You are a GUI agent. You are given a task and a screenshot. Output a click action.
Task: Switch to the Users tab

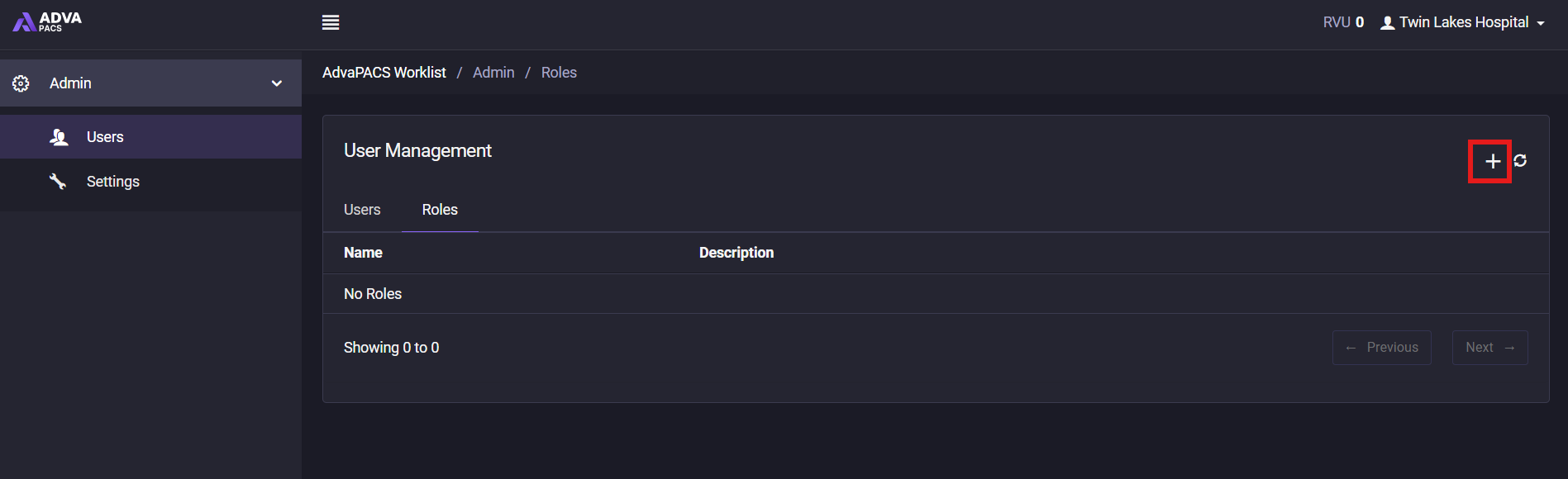[x=362, y=210]
